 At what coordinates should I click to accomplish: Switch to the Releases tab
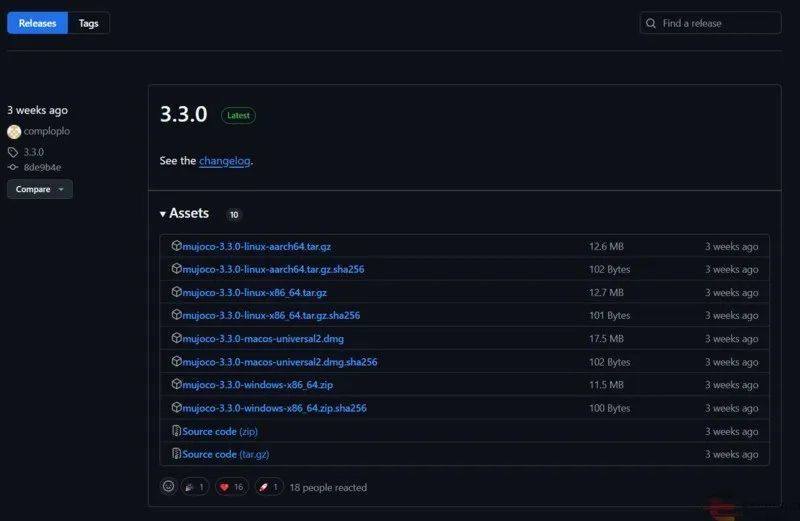[37, 23]
